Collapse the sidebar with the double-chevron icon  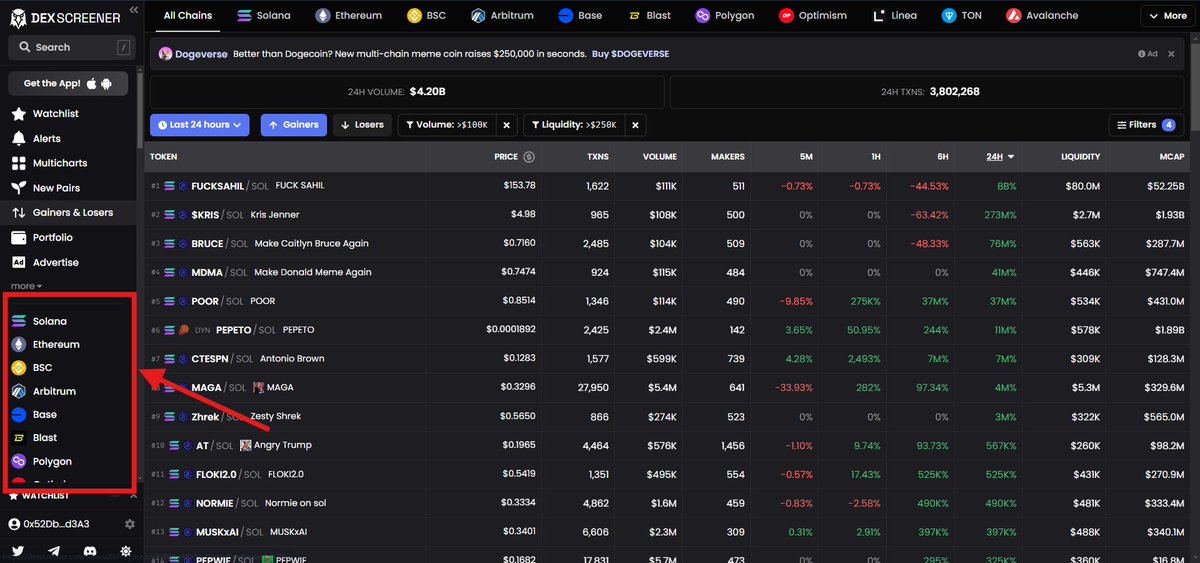point(134,12)
